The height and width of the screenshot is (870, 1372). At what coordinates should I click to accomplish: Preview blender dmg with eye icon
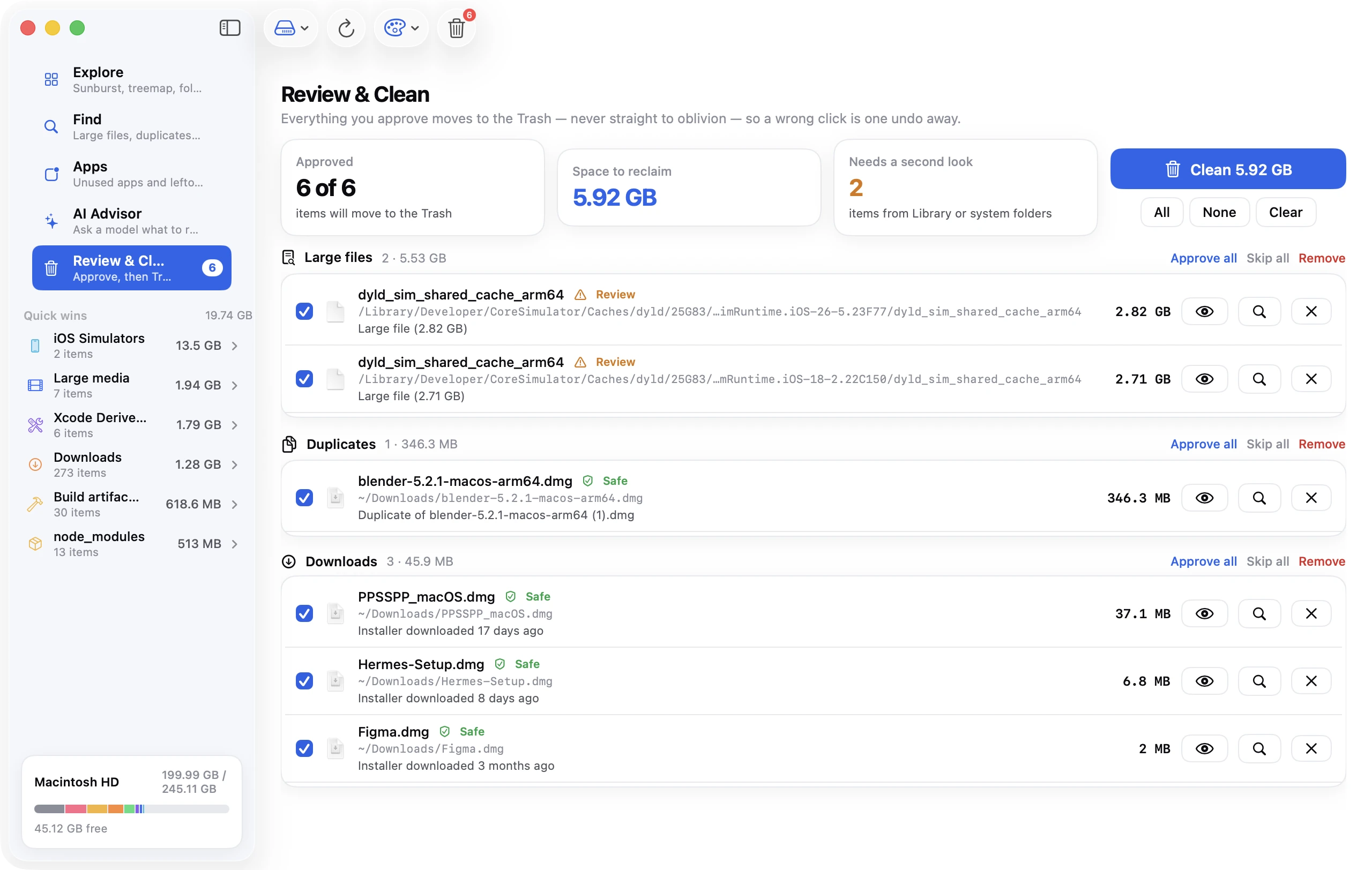pyautogui.click(x=1204, y=498)
